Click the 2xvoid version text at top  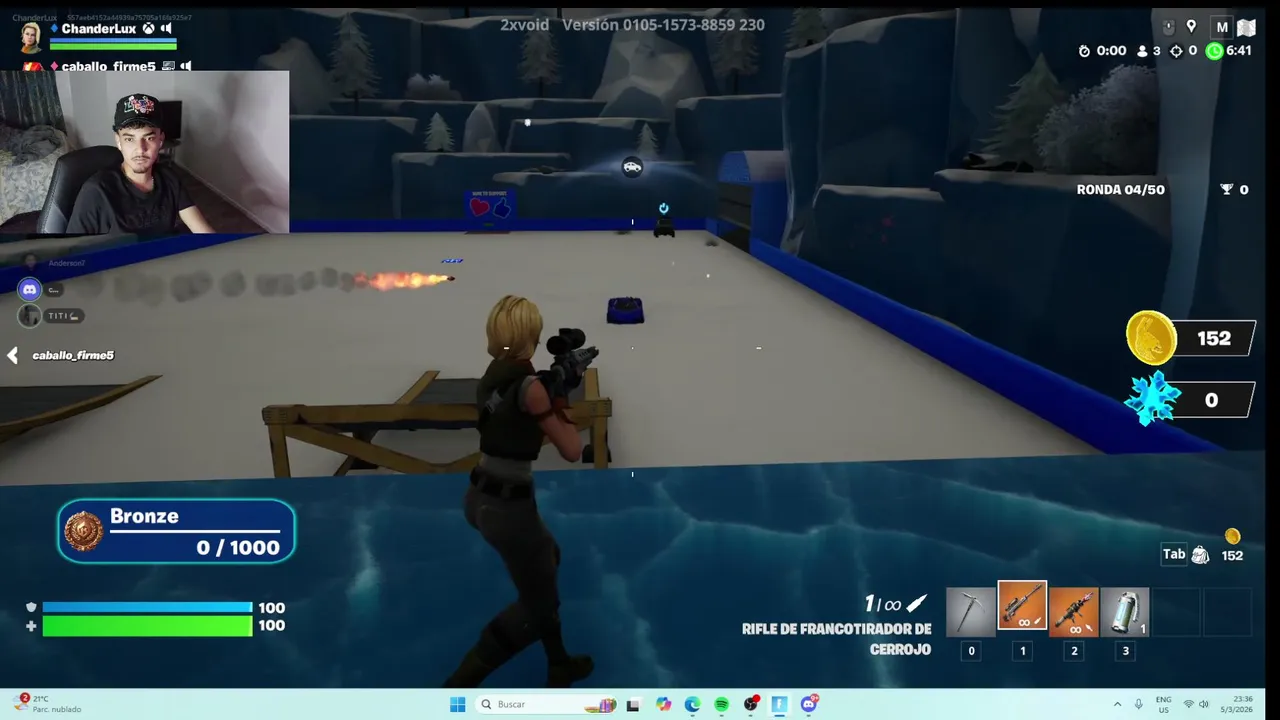[632, 25]
